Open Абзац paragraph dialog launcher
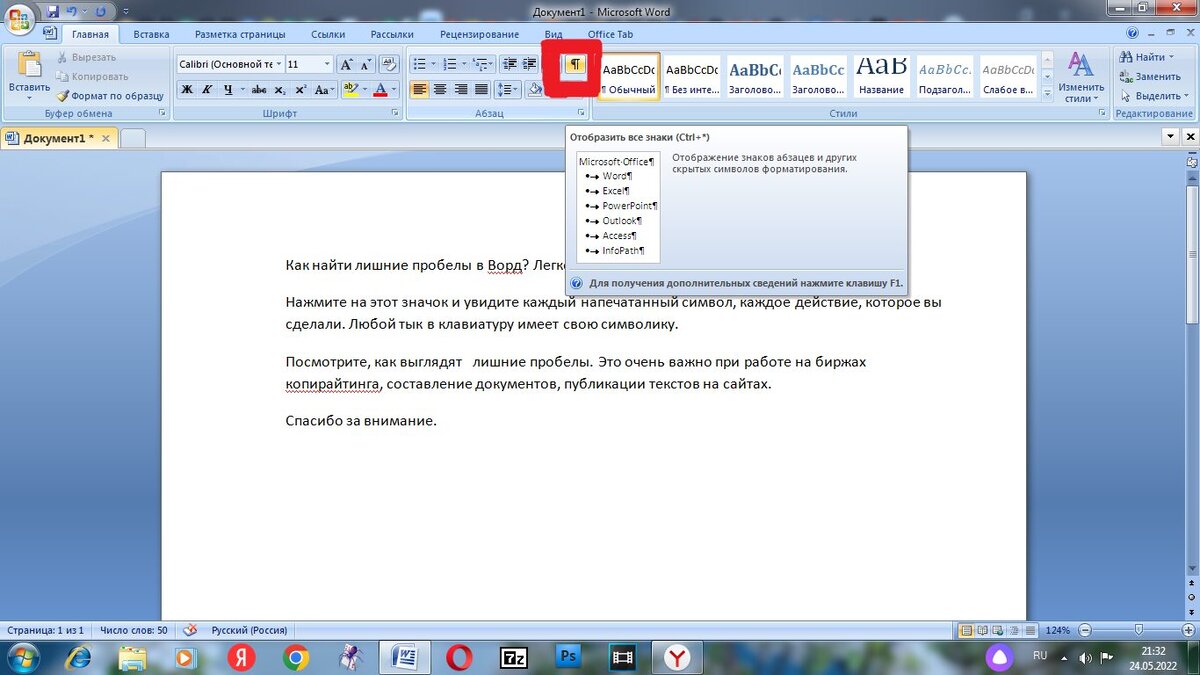This screenshot has width=1200, height=675. point(579,114)
